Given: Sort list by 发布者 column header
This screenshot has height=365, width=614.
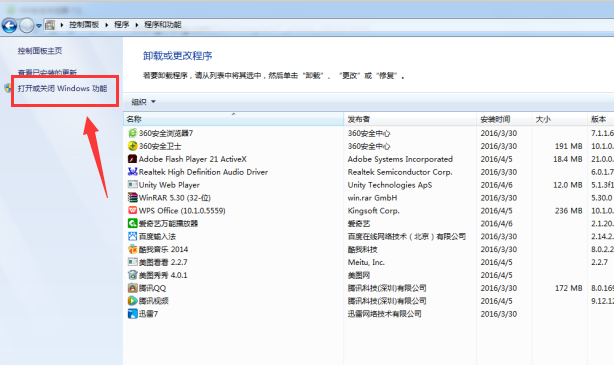Looking at the screenshot, I should (410, 119).
